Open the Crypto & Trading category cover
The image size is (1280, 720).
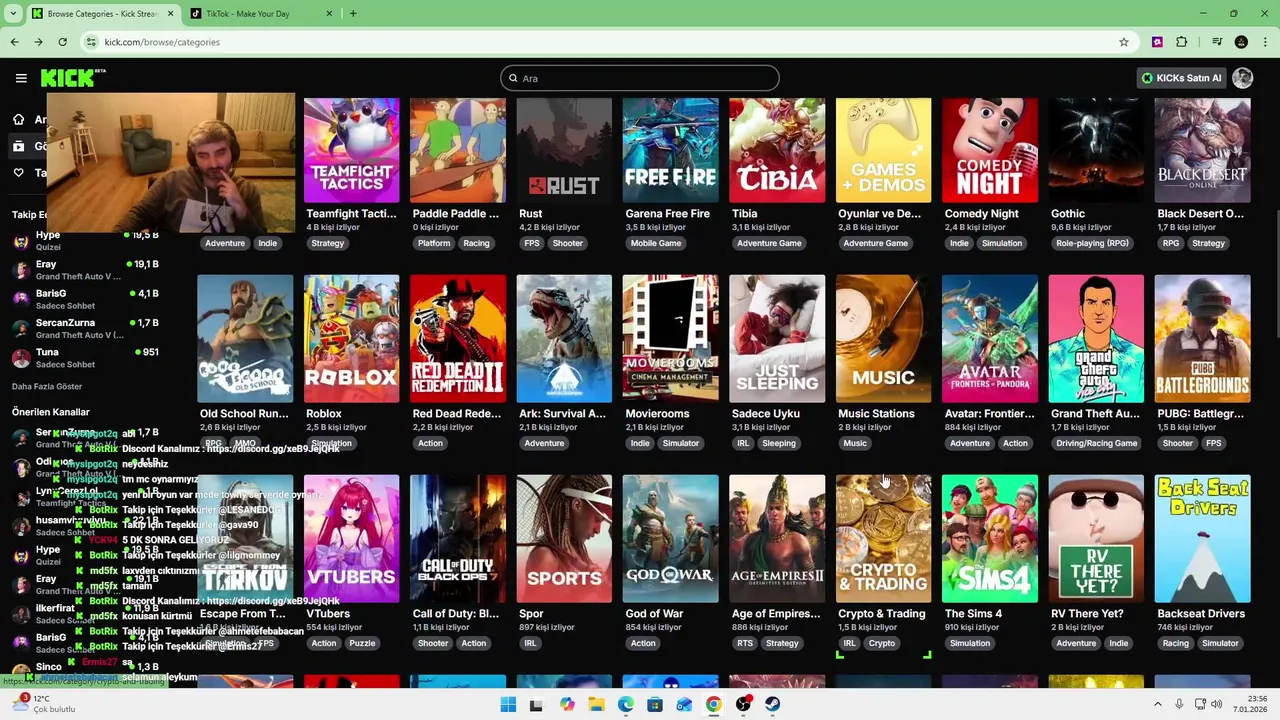(883, 539)
